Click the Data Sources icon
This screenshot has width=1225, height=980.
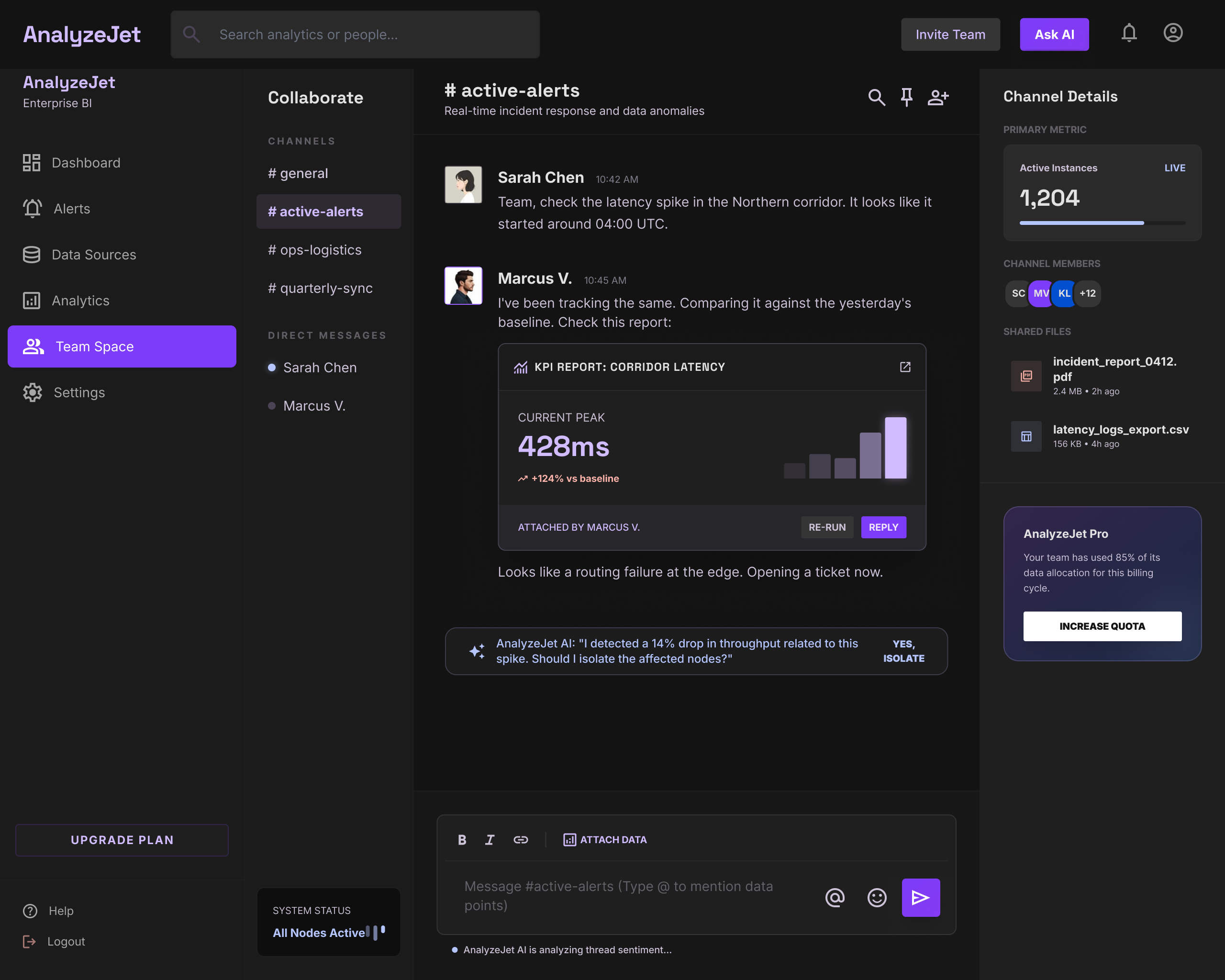32,255
